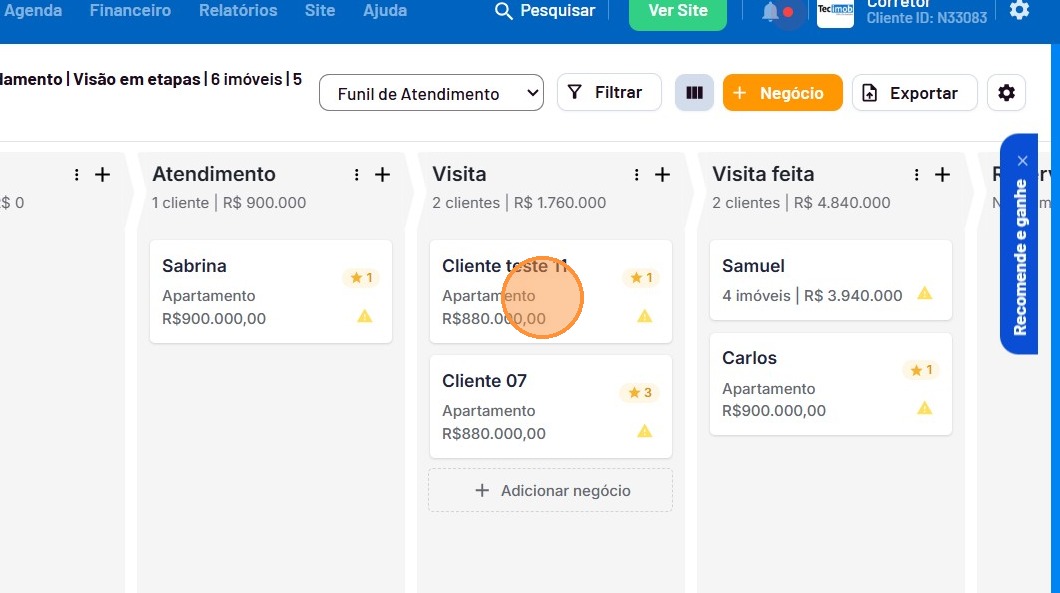Image resolution: width=1060 pixels, height=593 pixels.
Task: Click the orange Negócio button
Action: [783, 93]
